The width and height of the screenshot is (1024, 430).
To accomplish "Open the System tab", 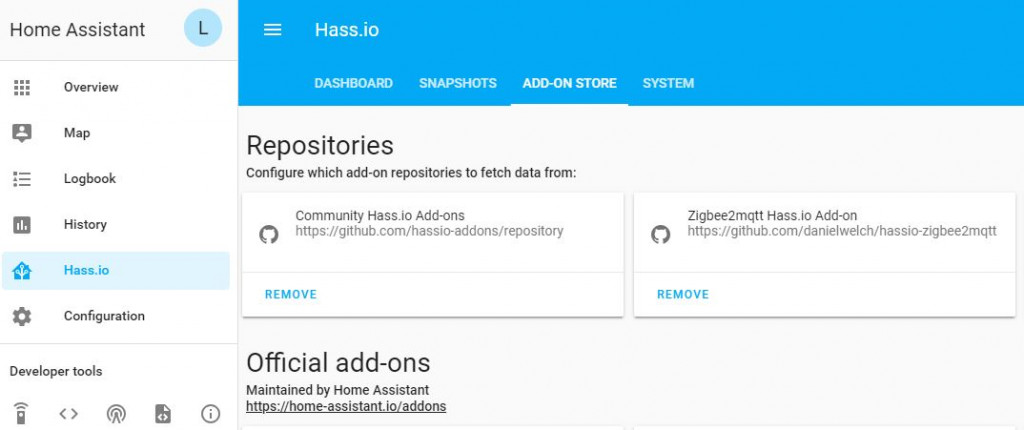I will [668, 83].
